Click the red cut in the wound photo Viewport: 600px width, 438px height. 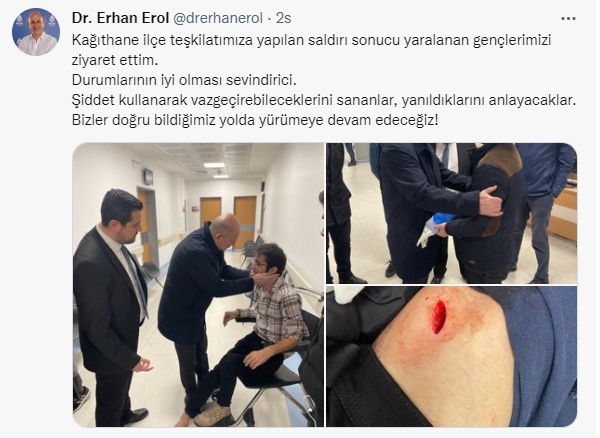pyautogui.click(x=439, y=316)
